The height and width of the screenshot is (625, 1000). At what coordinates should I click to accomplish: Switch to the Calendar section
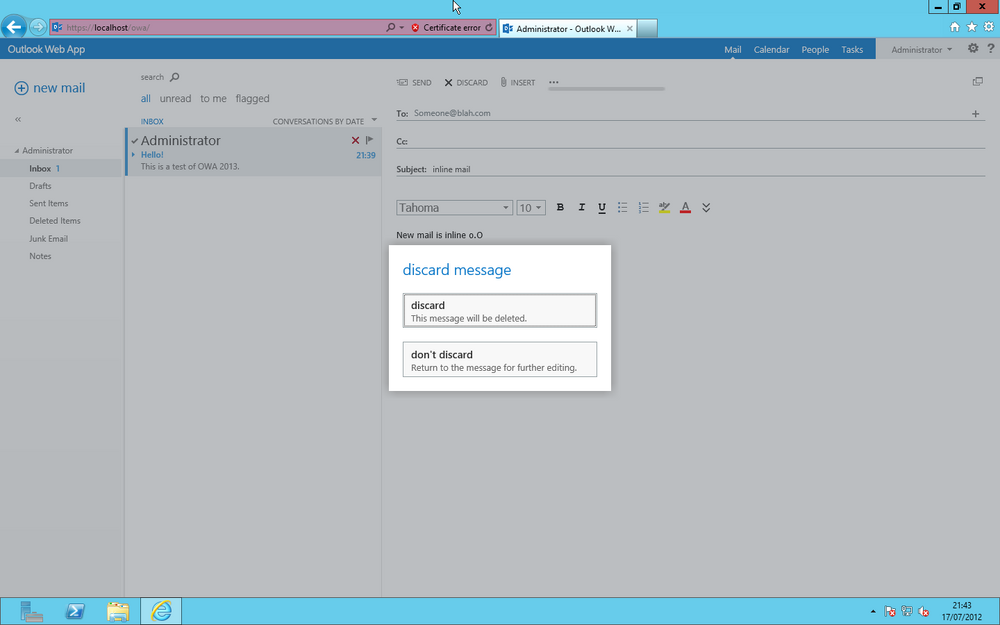[771, 49]
